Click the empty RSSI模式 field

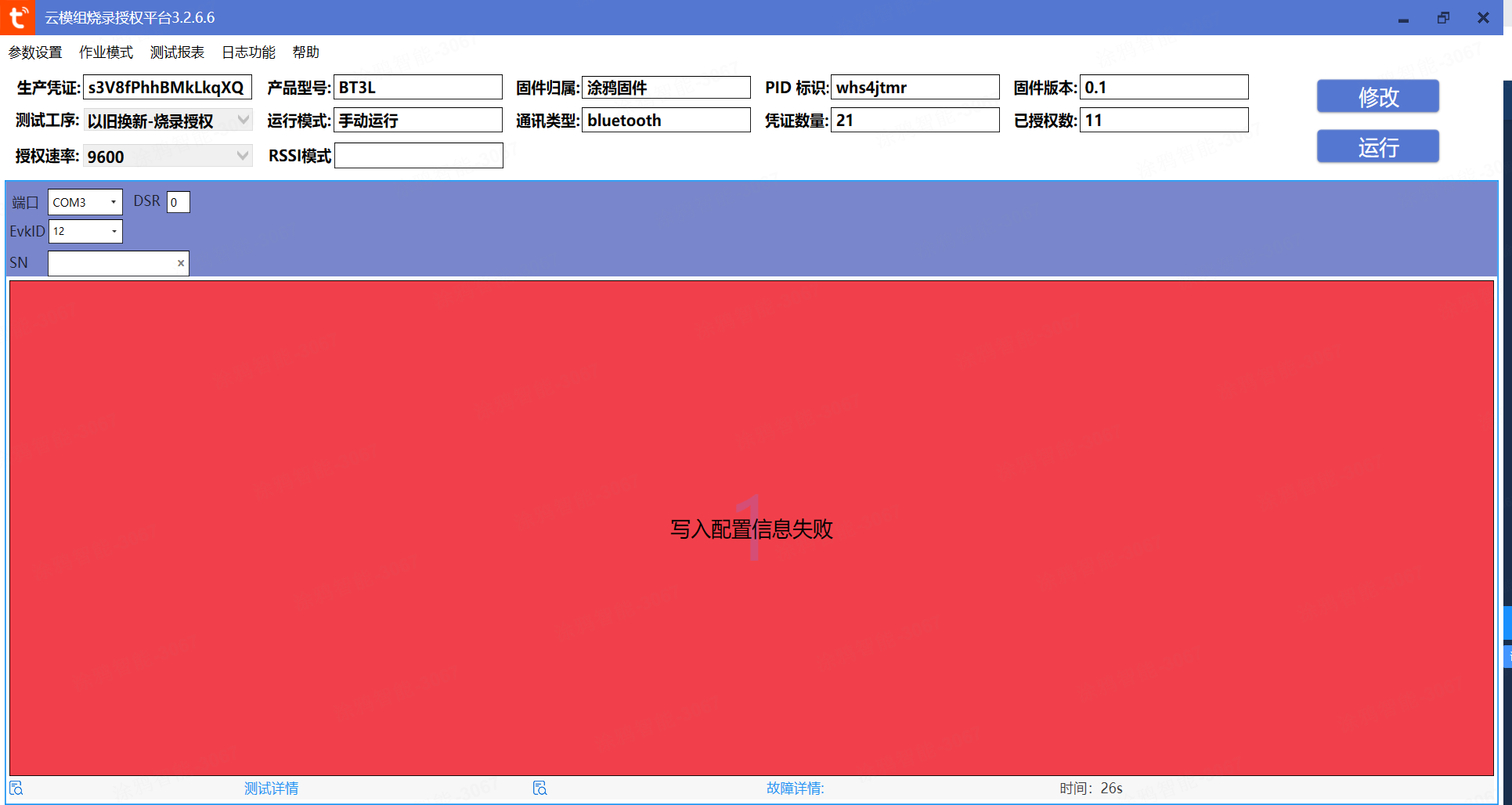point(419,155)
